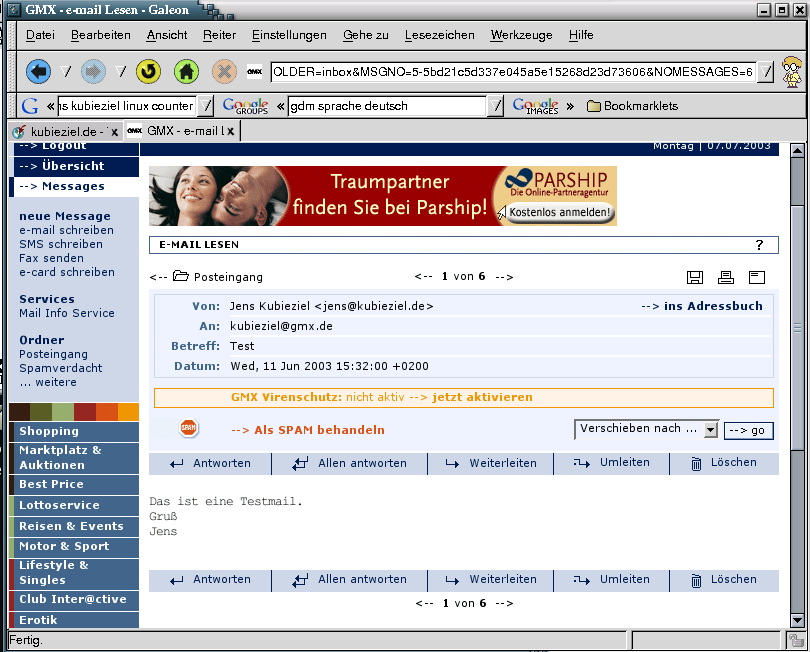Open the Lesezeichen menu
Screen dimensions: 810x652
pos(439,35)
